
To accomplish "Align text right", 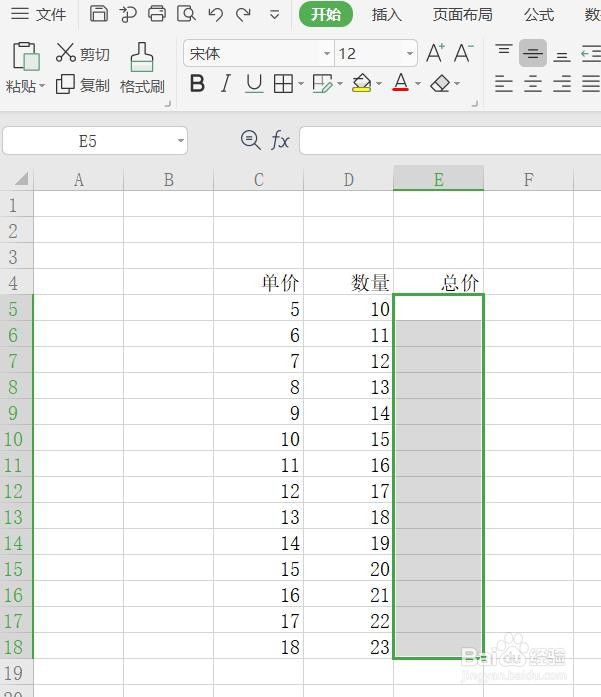I will 562,84.
